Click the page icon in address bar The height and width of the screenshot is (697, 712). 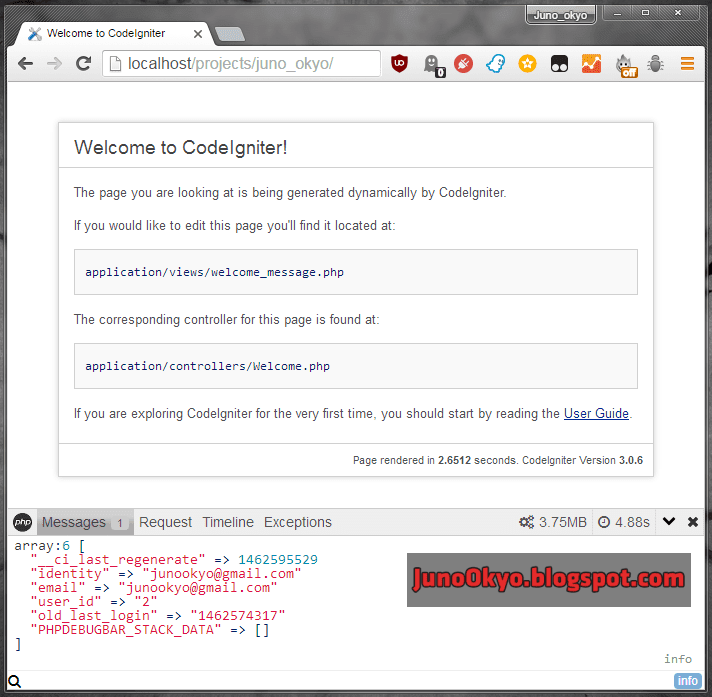coord(115,64)
